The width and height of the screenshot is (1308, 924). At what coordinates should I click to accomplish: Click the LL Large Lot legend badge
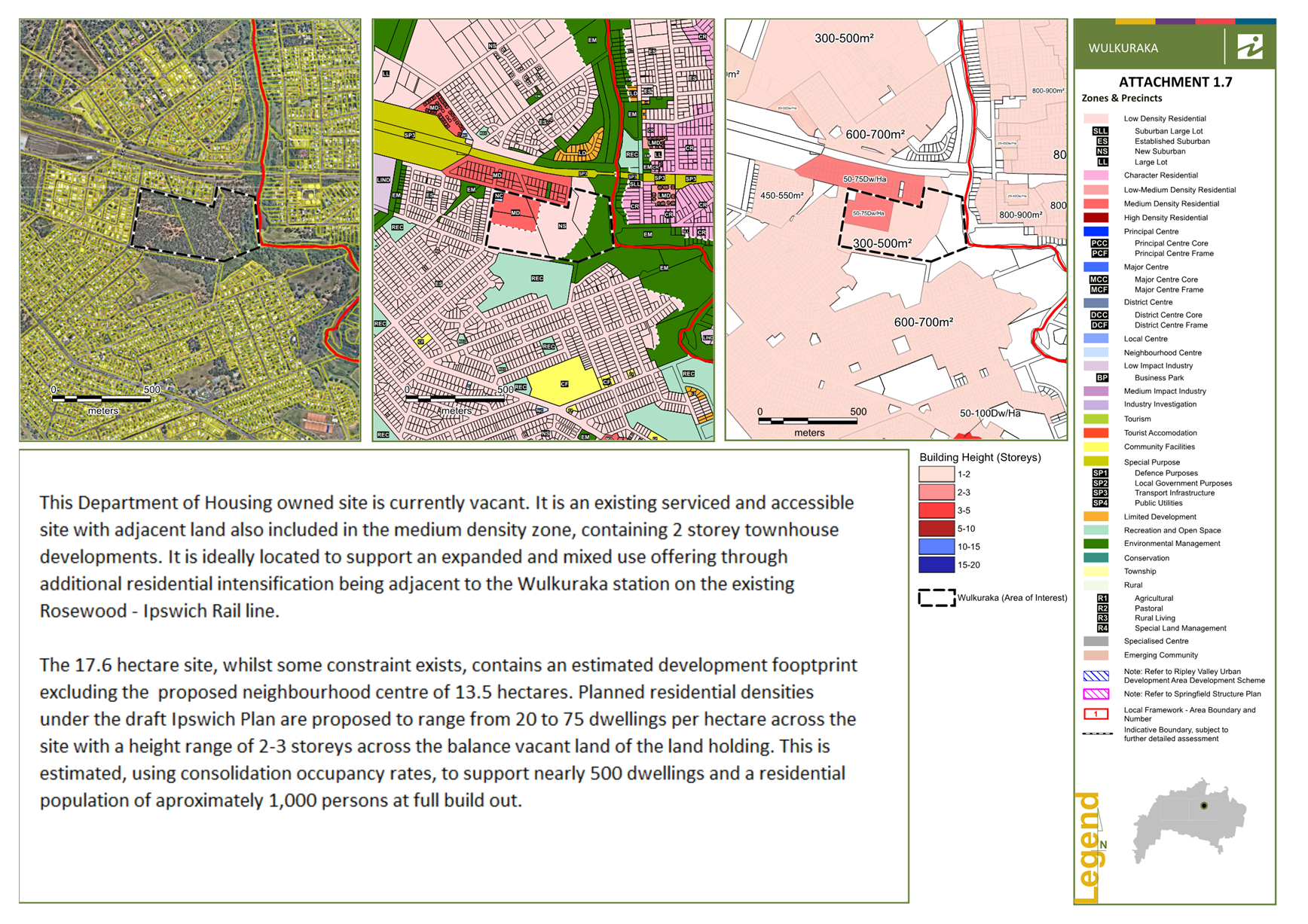1101,162
